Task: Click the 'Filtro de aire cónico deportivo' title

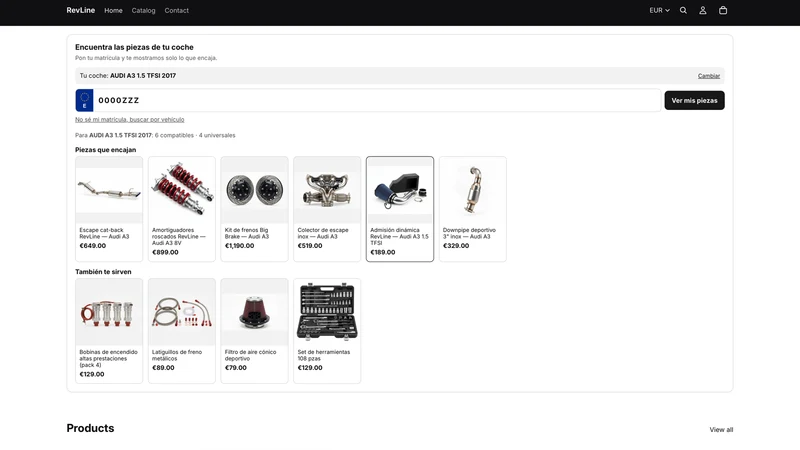Action: (x=251, y=355)
